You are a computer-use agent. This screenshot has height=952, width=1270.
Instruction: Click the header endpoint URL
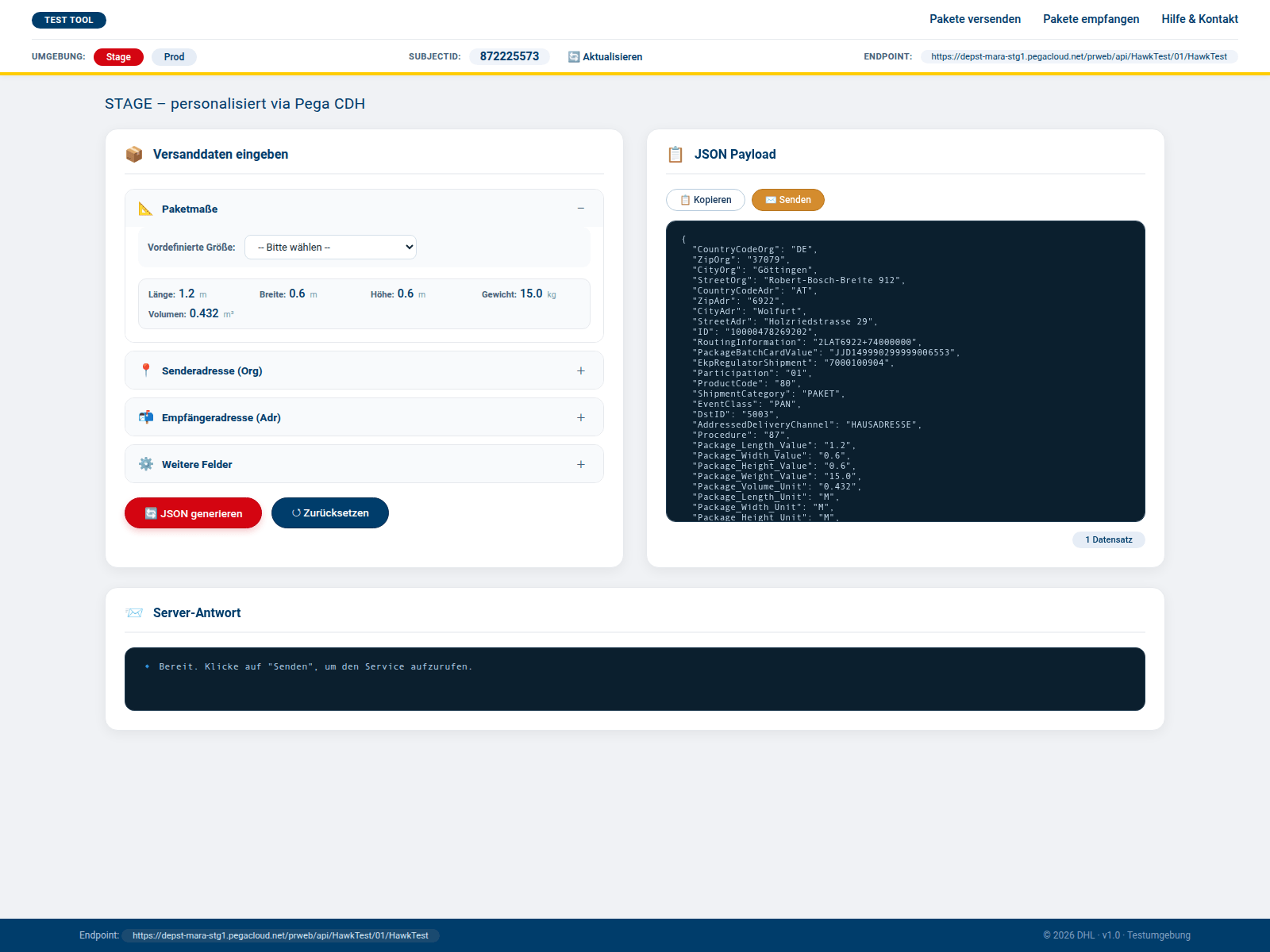tap(1079, 56)
